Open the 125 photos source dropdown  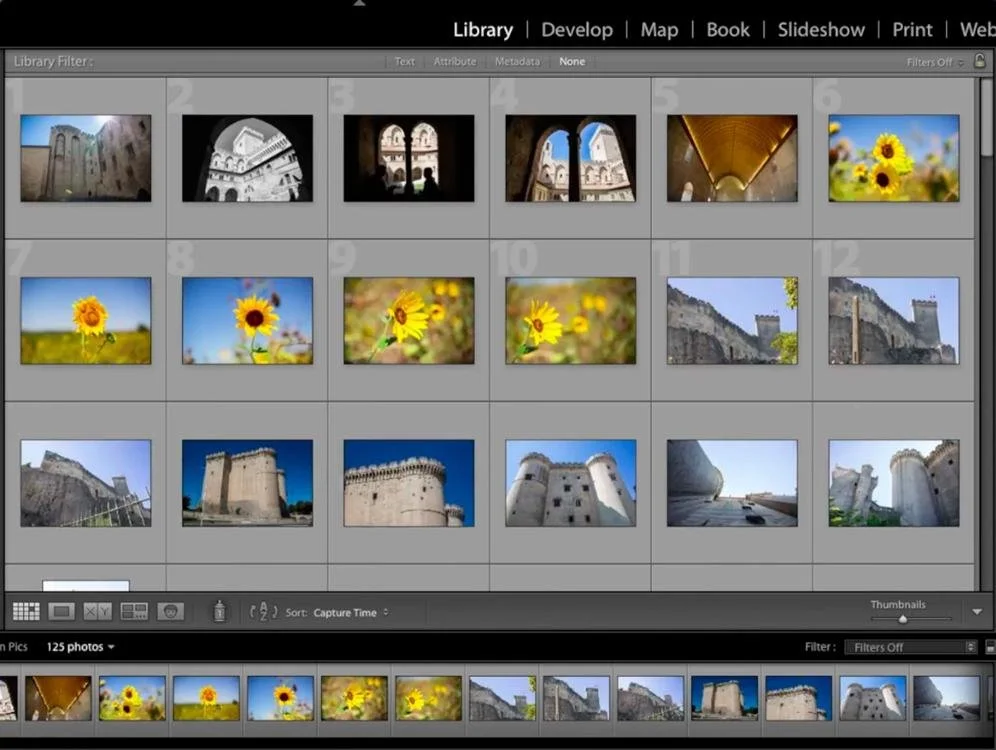click(81, 646)
